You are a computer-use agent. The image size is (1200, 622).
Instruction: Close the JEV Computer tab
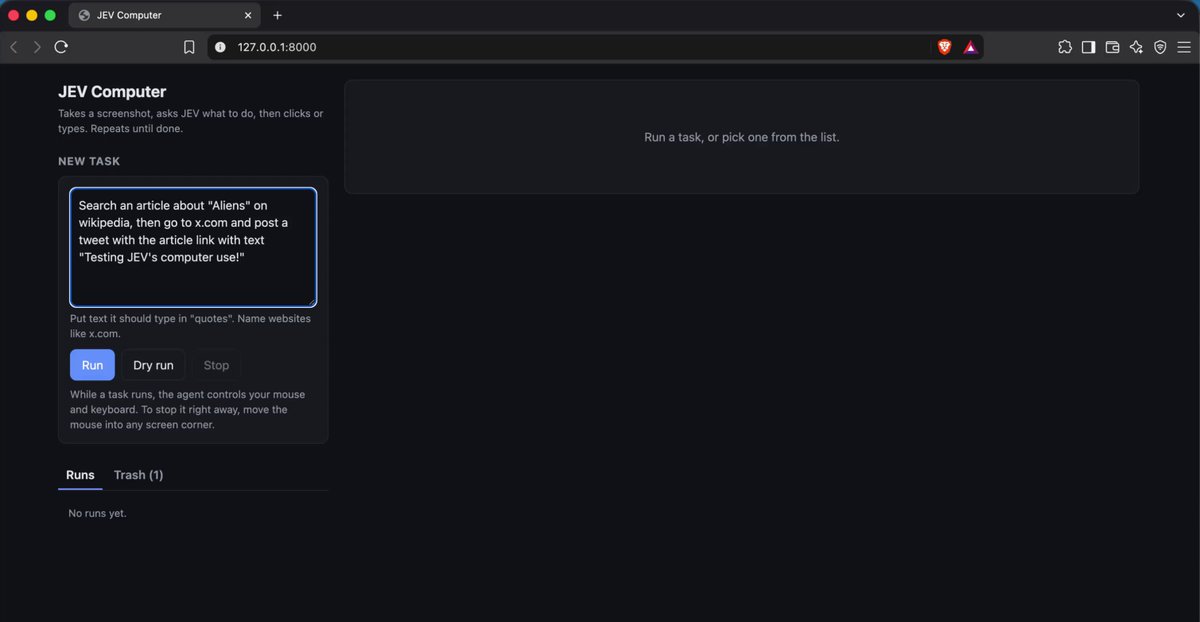click(248, 15)
